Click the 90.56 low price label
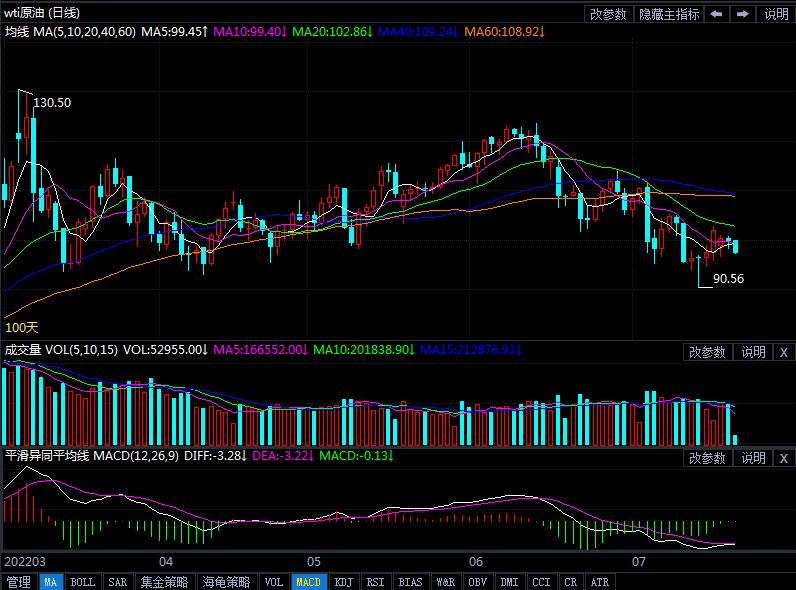Viewport: 796px width, 590px height. coord(728,279)
